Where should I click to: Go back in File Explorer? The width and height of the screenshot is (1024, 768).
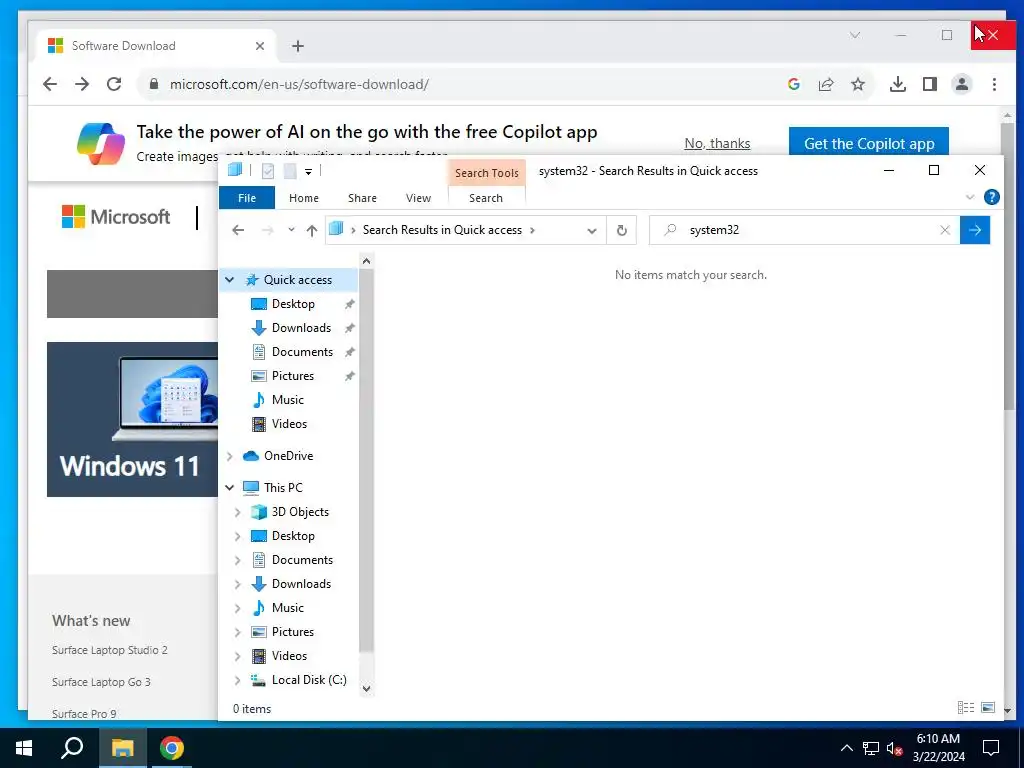point(238,230)
